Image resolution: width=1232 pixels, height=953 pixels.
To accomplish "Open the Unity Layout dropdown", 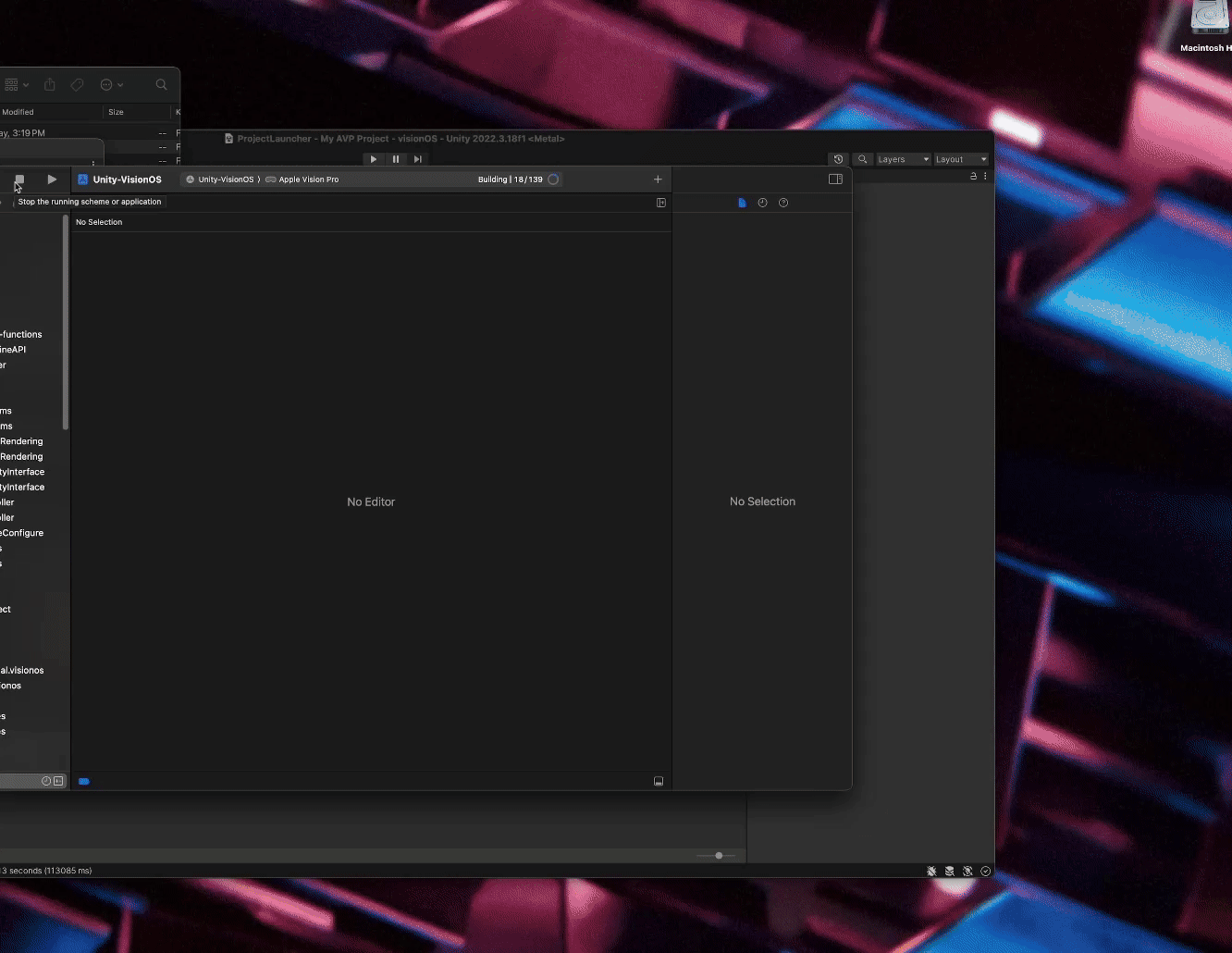I will tap(961, 159).
